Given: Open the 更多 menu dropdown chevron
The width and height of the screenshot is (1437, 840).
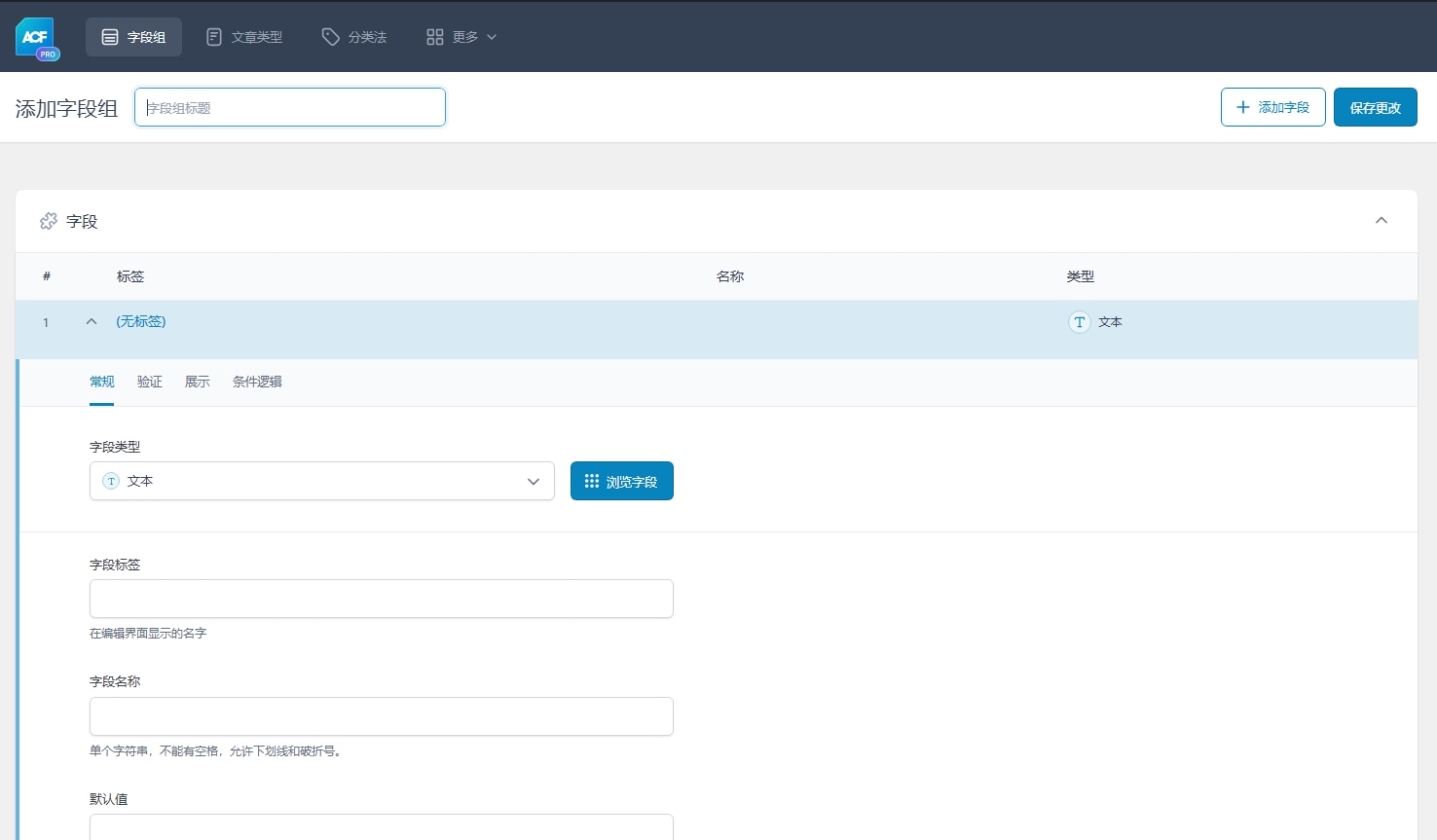Looking at the screenshot, I should (x=491, y=36).
